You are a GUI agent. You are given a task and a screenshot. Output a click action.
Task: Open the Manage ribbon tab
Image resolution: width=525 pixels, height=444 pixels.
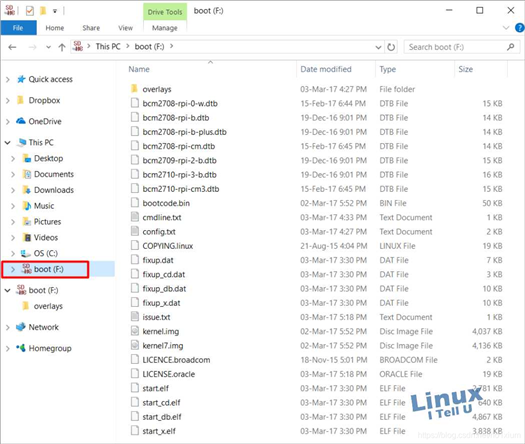164,28
